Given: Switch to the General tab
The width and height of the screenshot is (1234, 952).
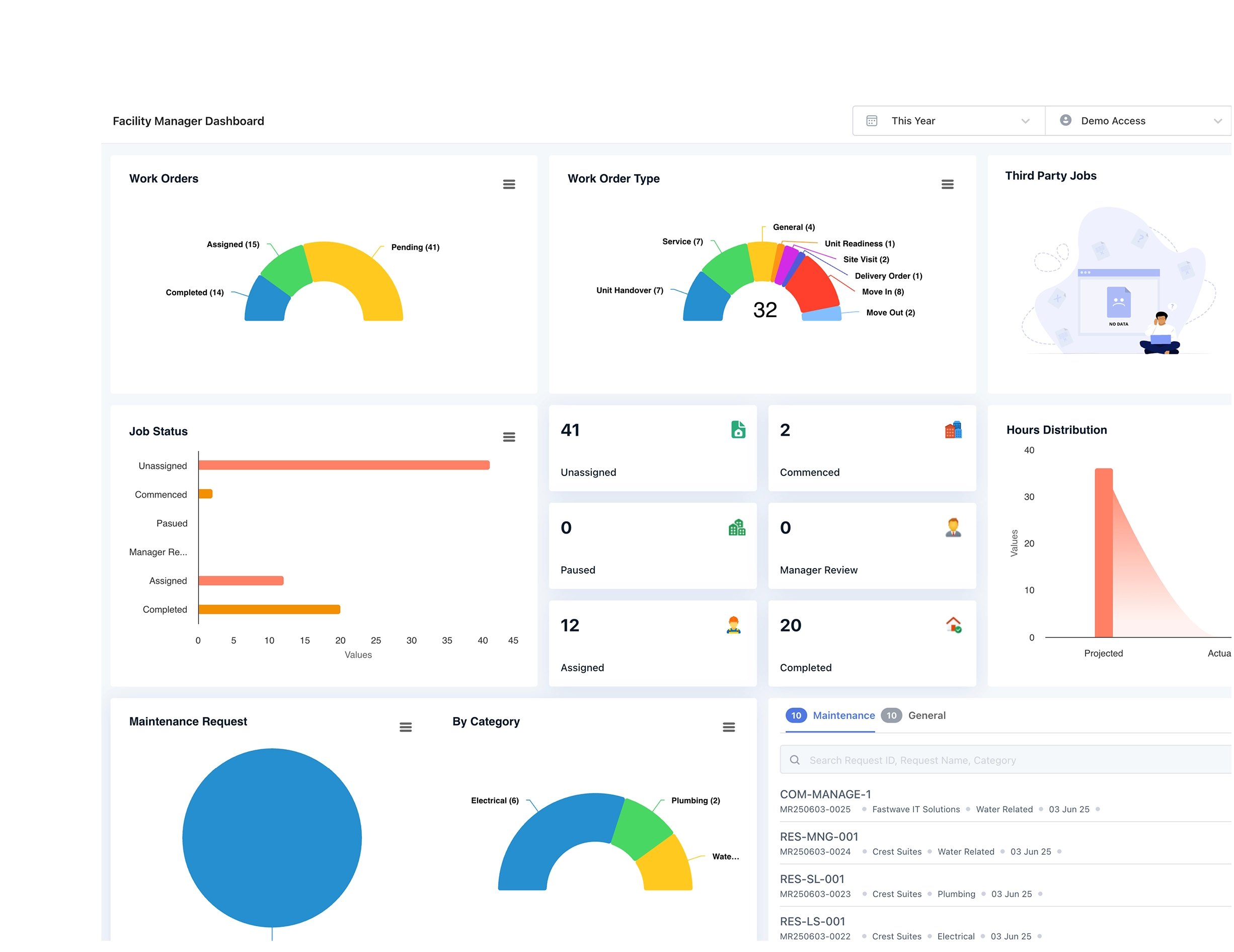Looking at the screenshot, I should point(926,716).
